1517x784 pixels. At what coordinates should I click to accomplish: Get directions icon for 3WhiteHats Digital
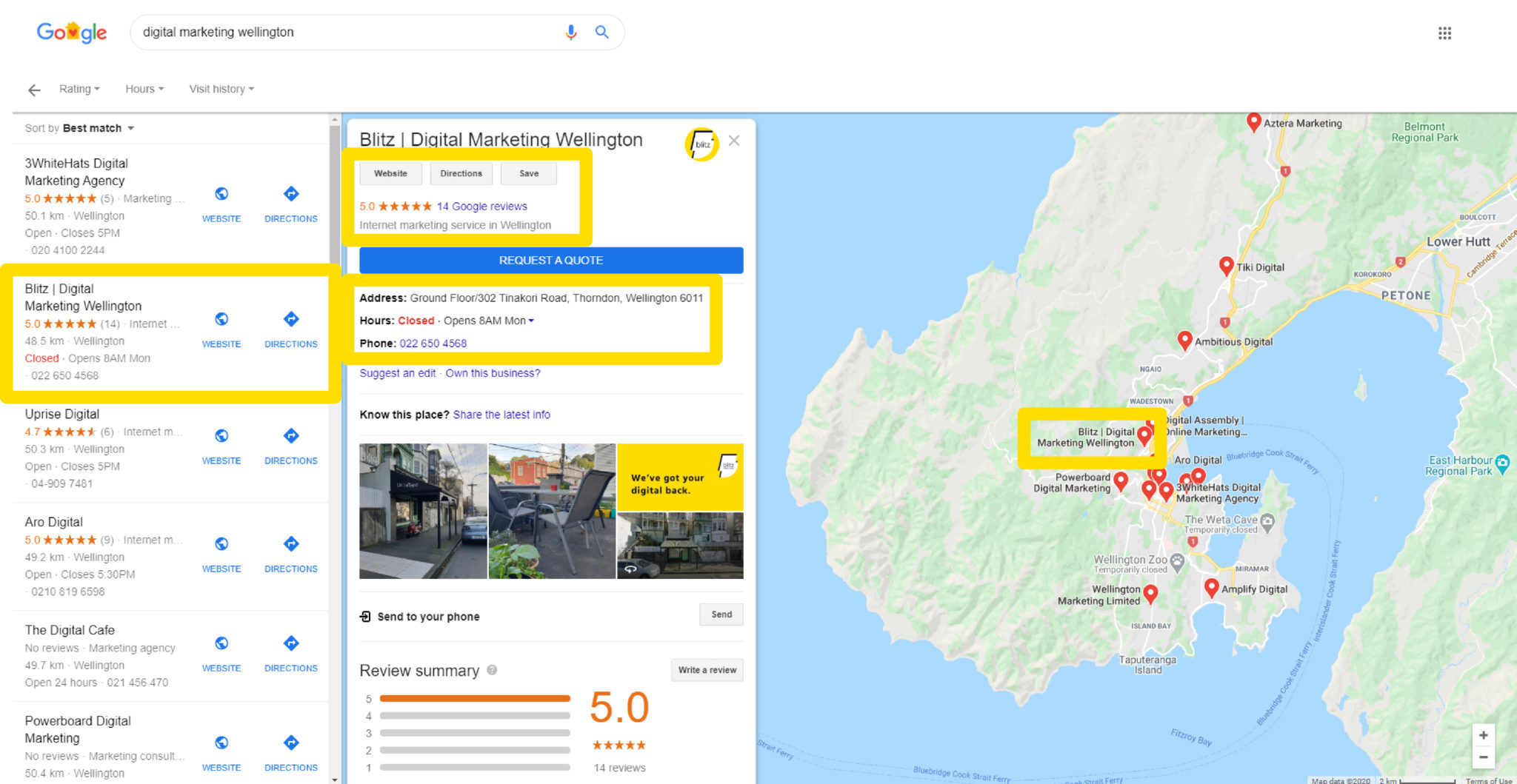click(291, 194)
